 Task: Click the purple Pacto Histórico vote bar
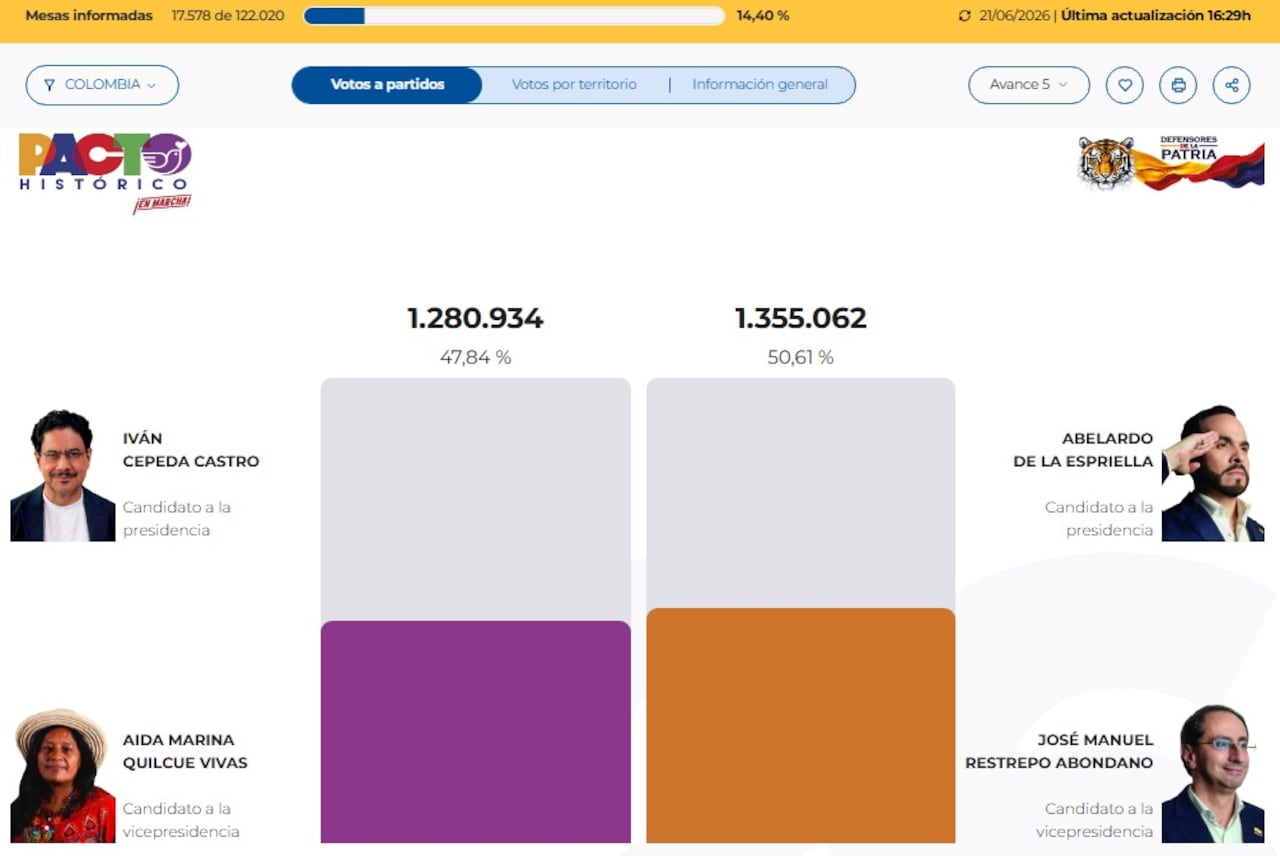476,732
